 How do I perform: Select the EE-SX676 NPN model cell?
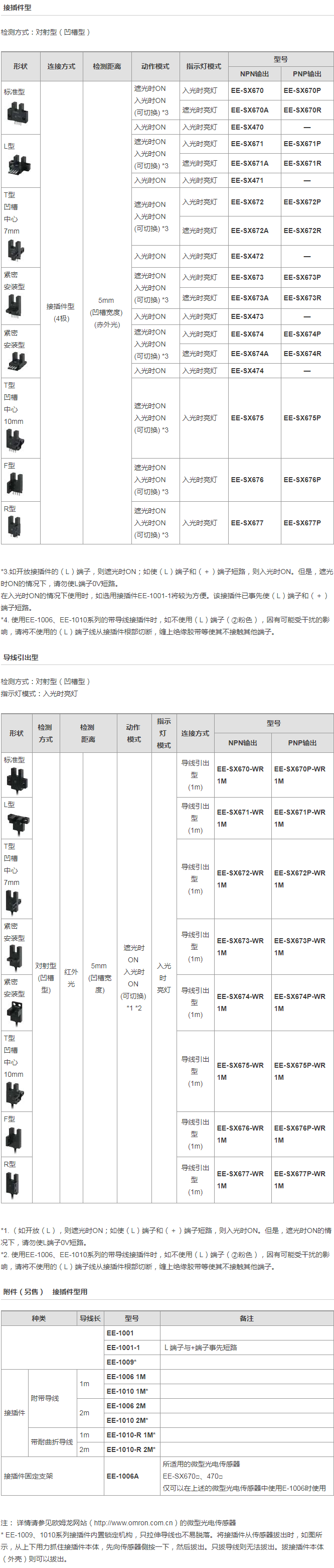coord(254,480)
